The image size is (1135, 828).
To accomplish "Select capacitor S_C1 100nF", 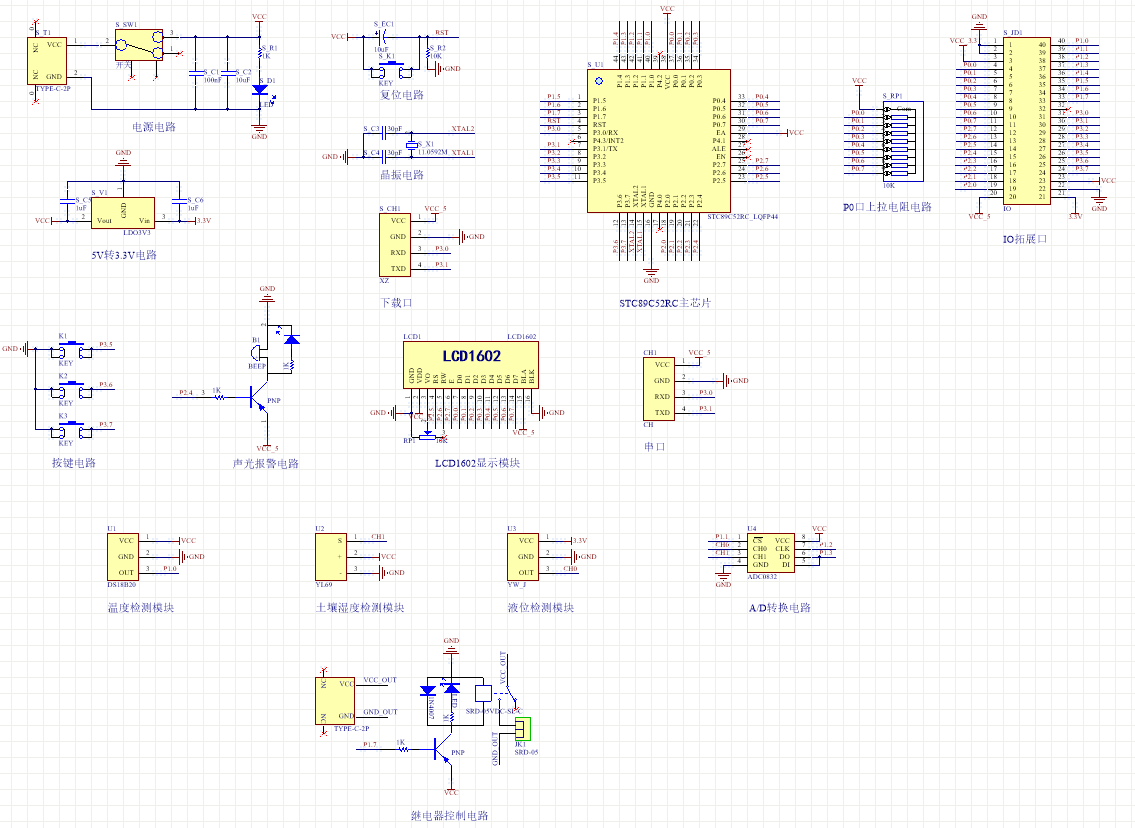I will pos(195,72).
